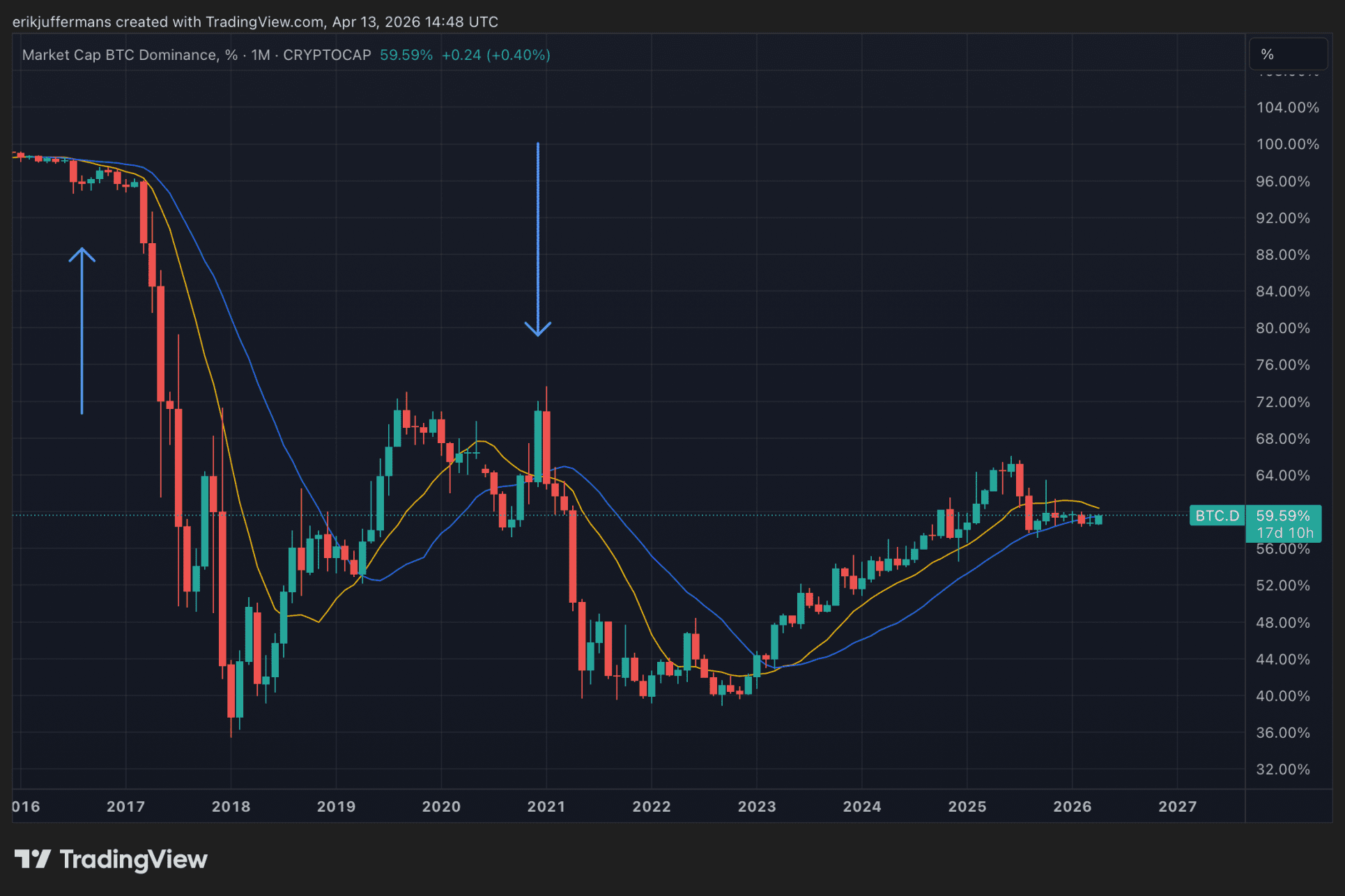Click the 59.59% current price label
1345x896 pixels.
click(1283, 516)
